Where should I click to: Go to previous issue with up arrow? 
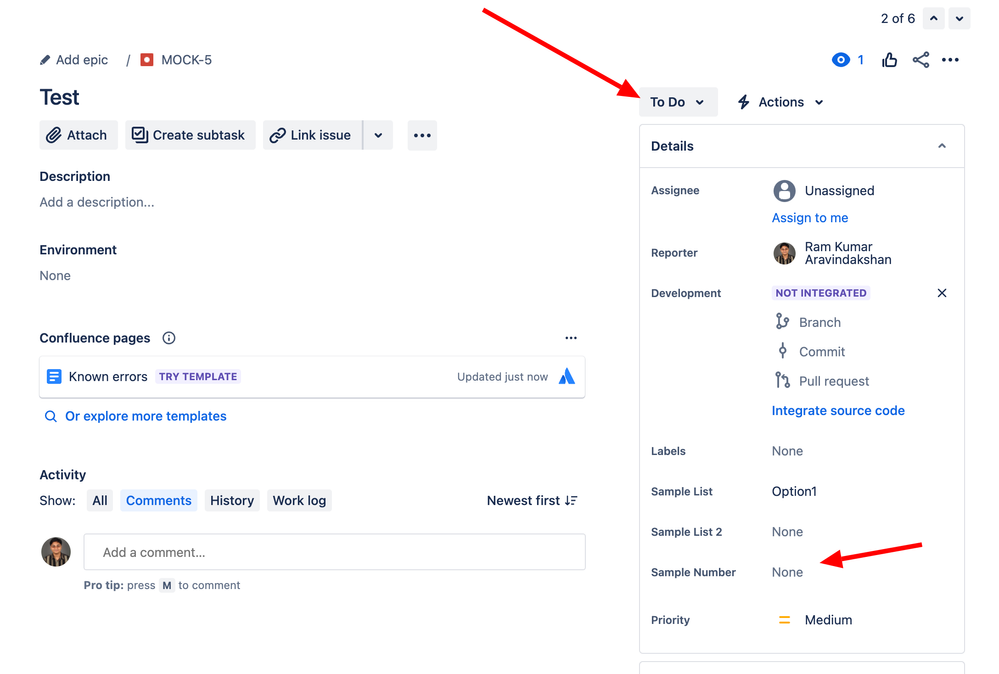click(933, 18)
